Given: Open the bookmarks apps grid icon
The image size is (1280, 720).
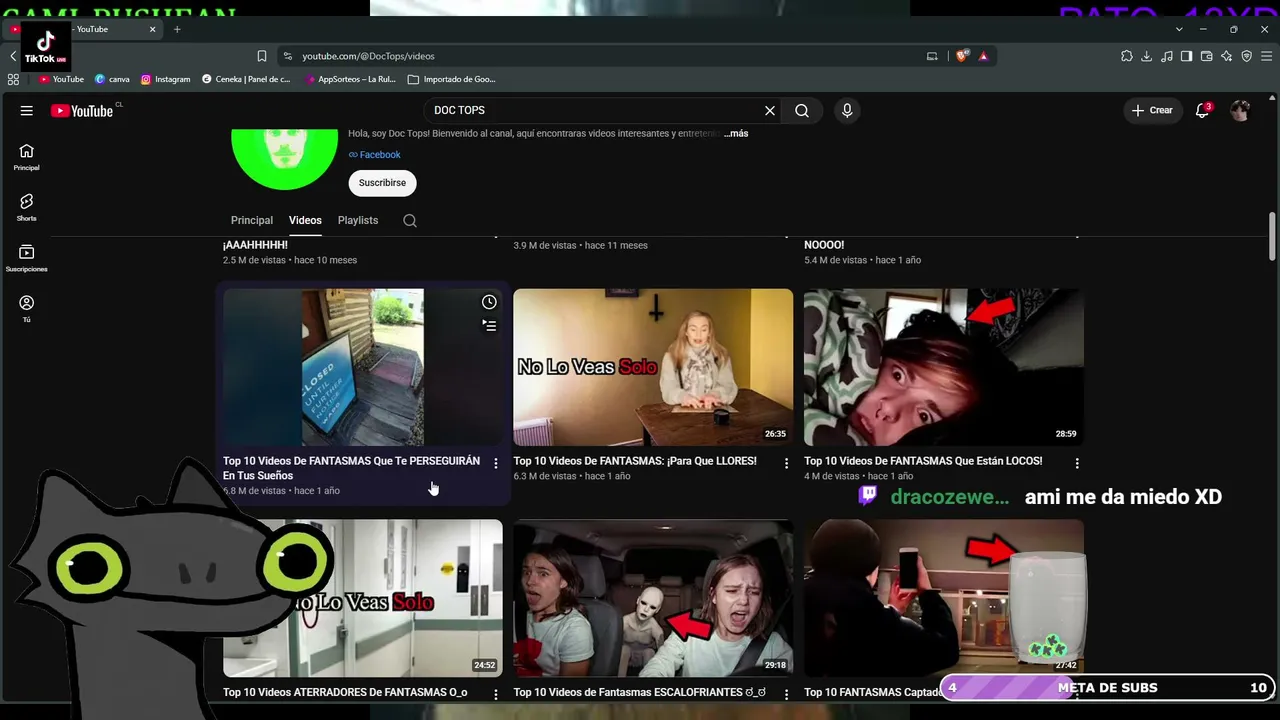Looking at the screenshot, I should tap(13, 79).
